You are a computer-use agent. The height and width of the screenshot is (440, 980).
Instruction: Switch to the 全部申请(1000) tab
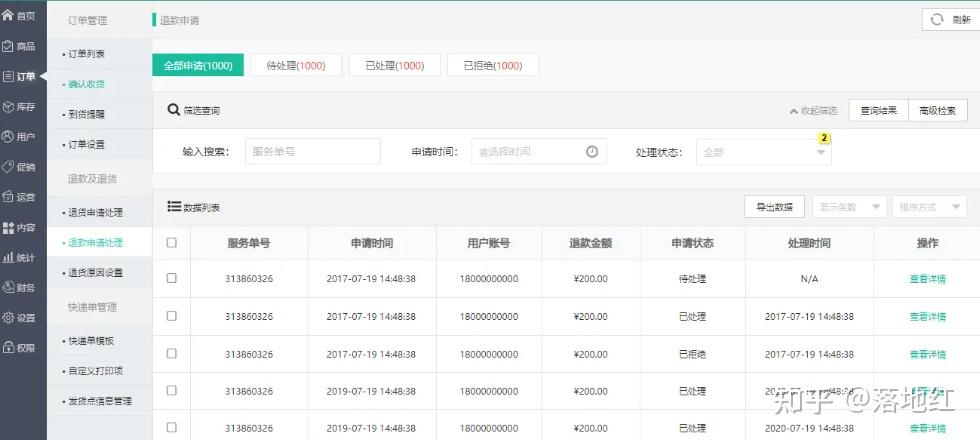pos(198,65)
